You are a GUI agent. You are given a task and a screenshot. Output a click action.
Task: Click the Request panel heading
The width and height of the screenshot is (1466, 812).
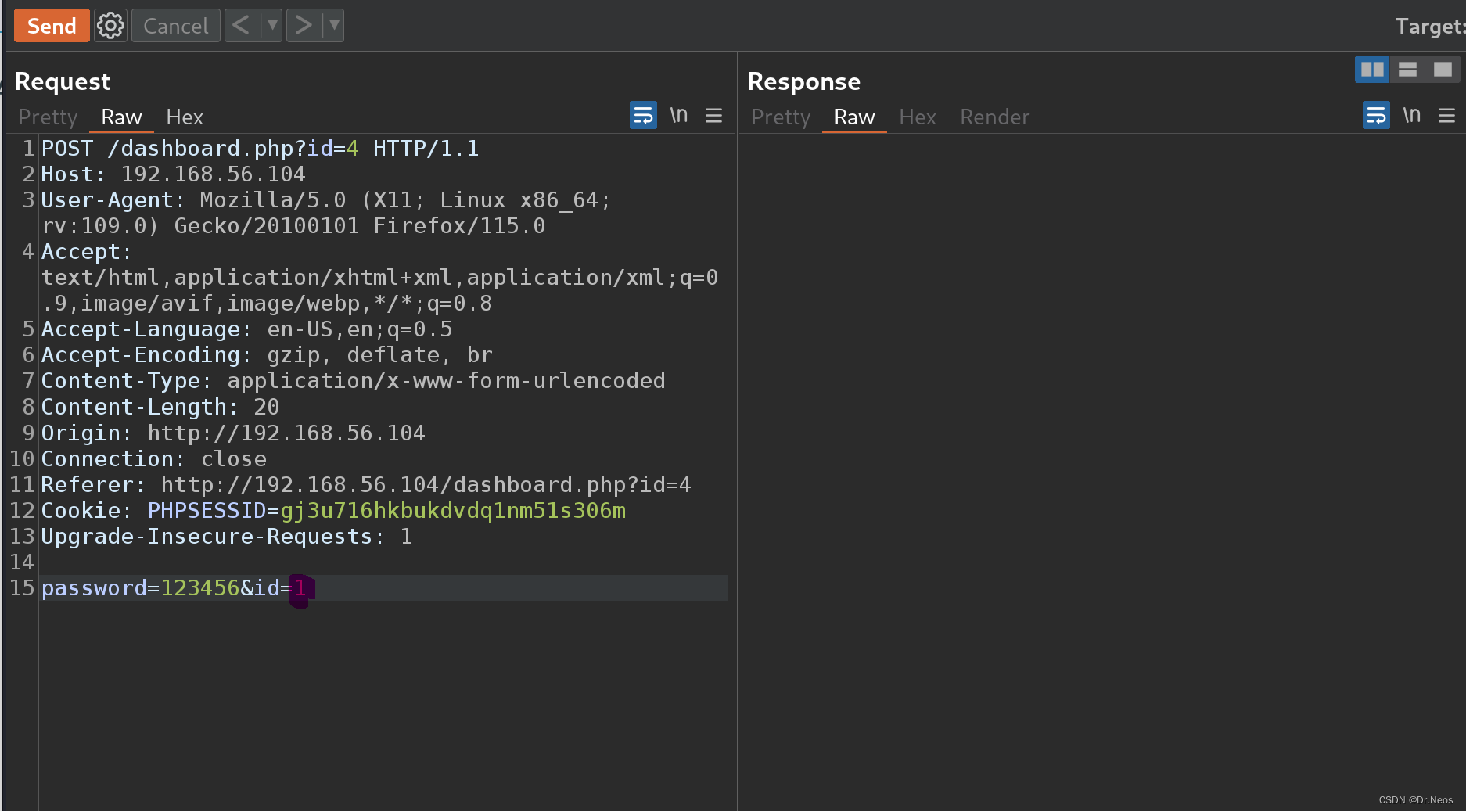(63, 81)
